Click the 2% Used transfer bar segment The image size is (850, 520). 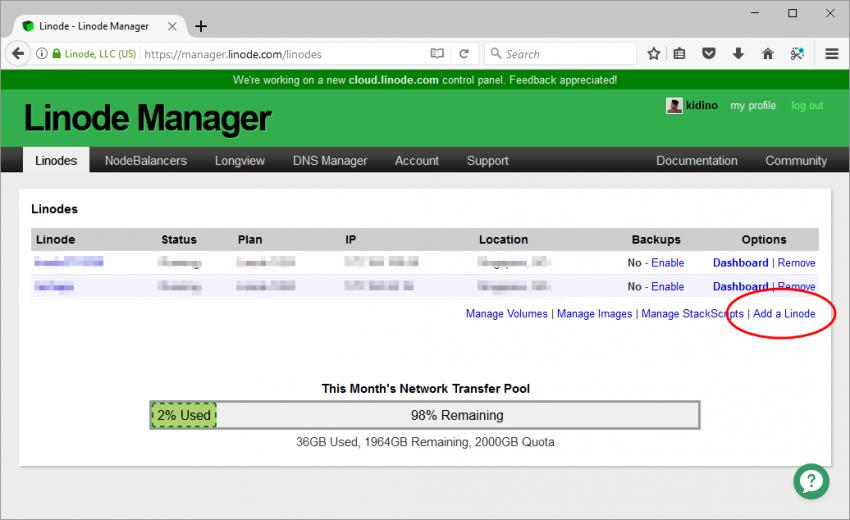click(183, 415)
